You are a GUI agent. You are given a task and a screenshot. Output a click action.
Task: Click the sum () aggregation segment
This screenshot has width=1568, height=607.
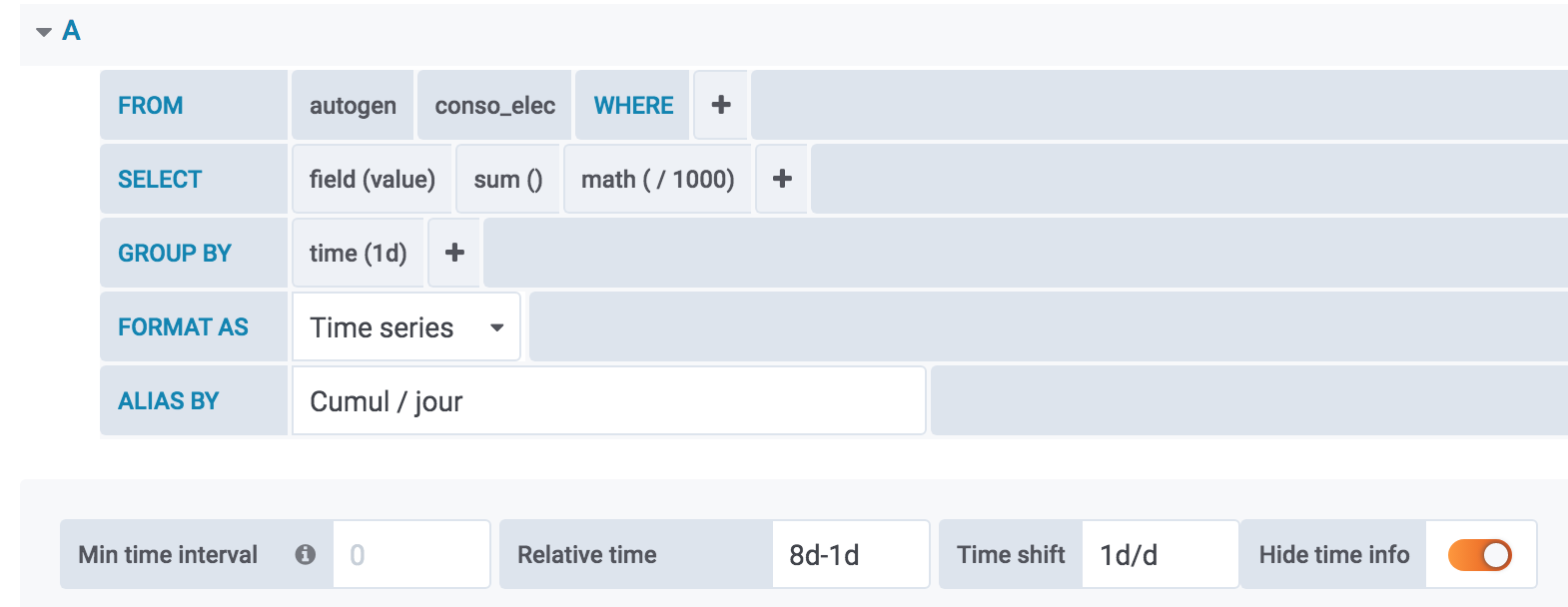[x=507, y=179]
